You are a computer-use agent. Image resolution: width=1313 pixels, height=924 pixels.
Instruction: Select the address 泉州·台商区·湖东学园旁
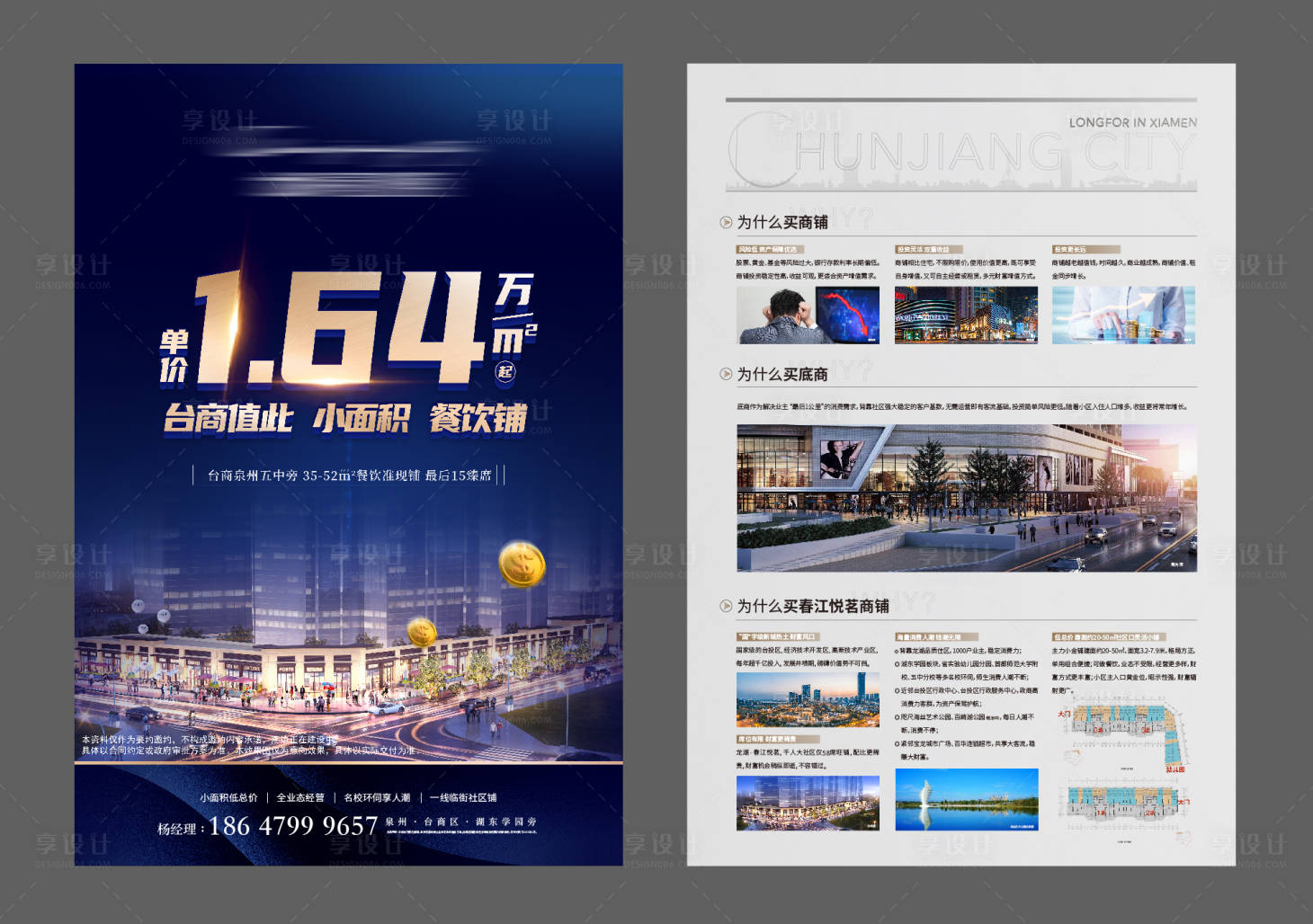tap(461, 822)
